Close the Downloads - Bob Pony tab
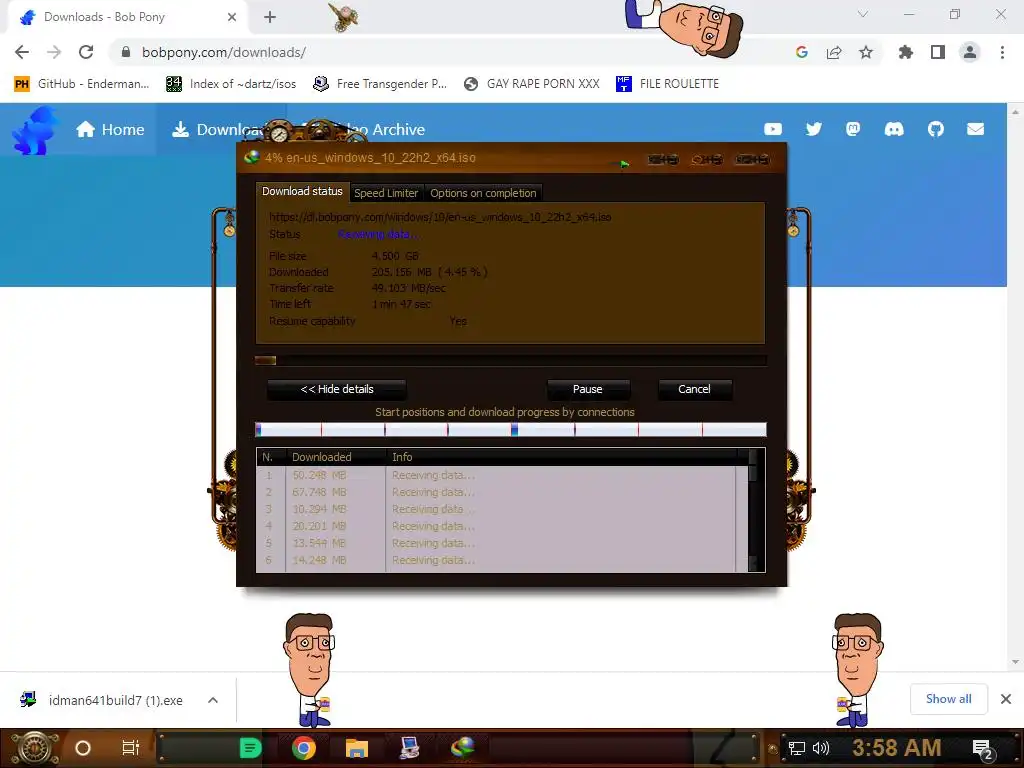Image resolution: width=1024 pixels, height=768 pixels. 232,17
